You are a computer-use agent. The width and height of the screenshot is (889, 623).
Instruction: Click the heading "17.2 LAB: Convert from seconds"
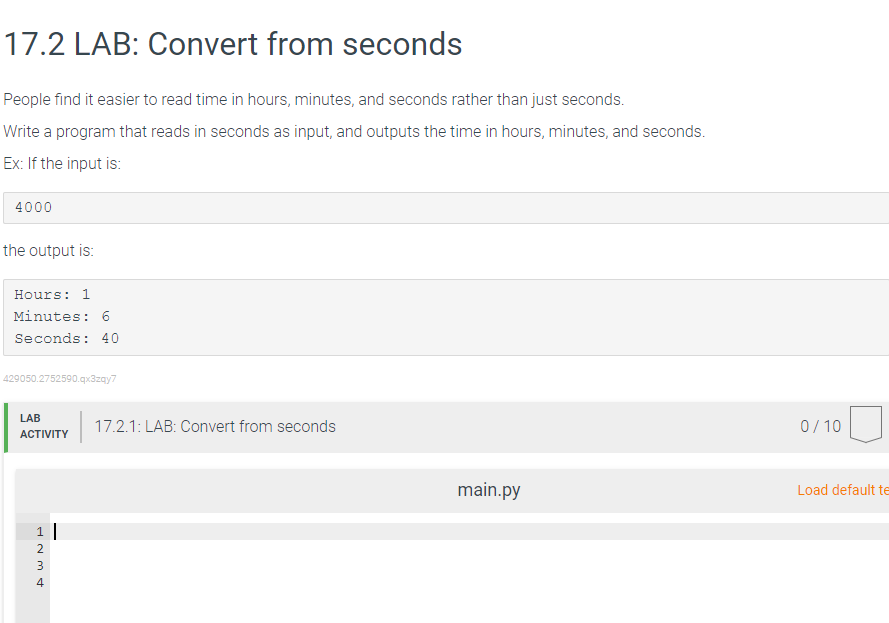tap(232, 44)
